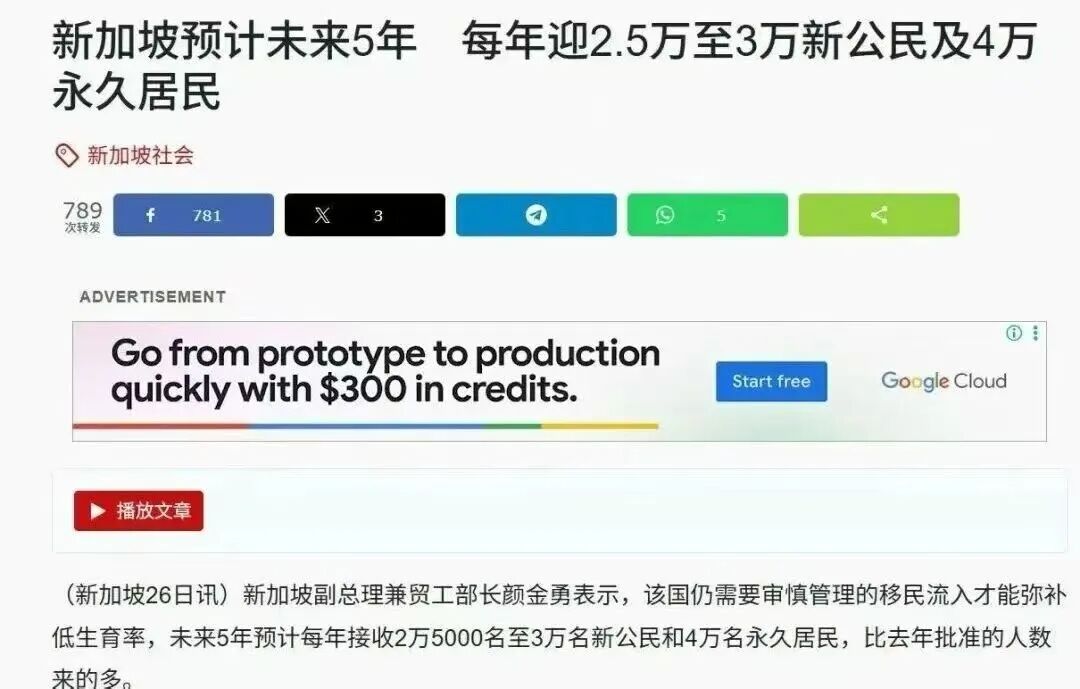
Task: Click the 播放文章 play button
Action: tap(138, 511)
